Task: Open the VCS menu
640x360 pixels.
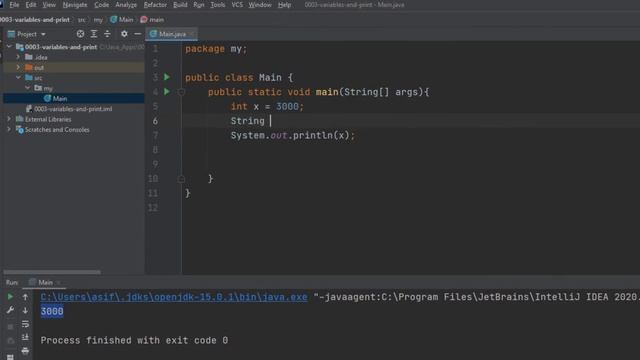Action: pyautogui.click(x=237, y=5)
